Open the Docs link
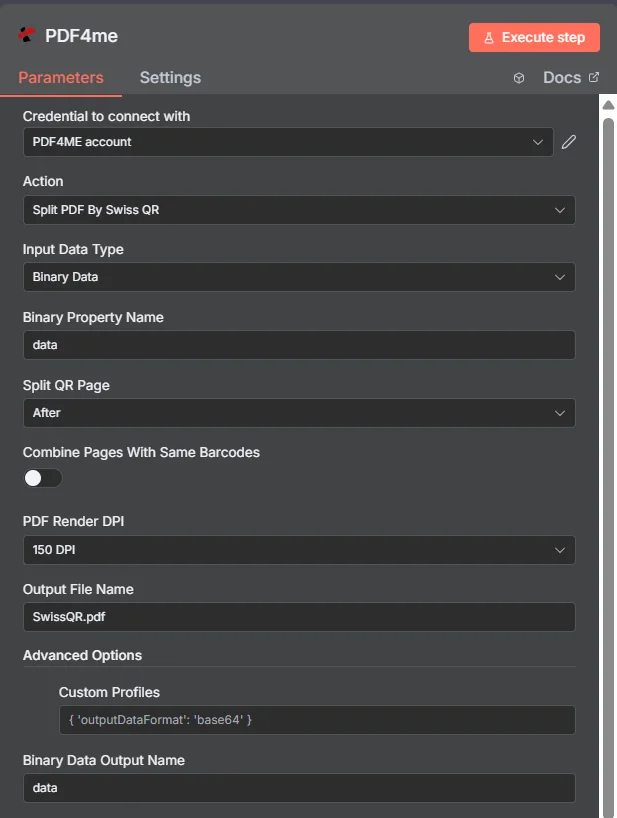 tap(562, 78)
